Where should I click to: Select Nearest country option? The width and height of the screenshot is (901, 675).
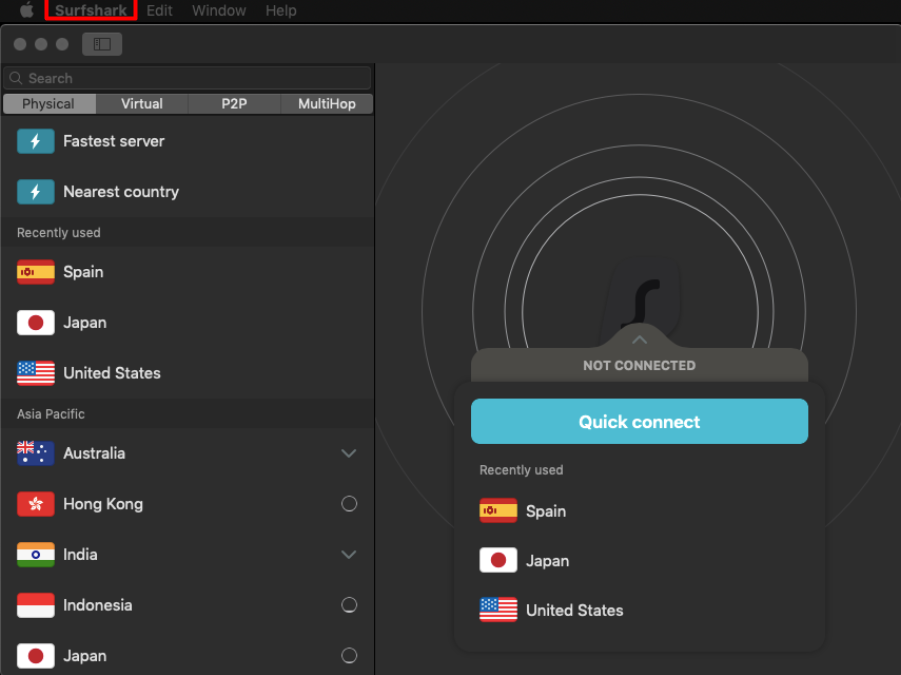pos(187,192)
